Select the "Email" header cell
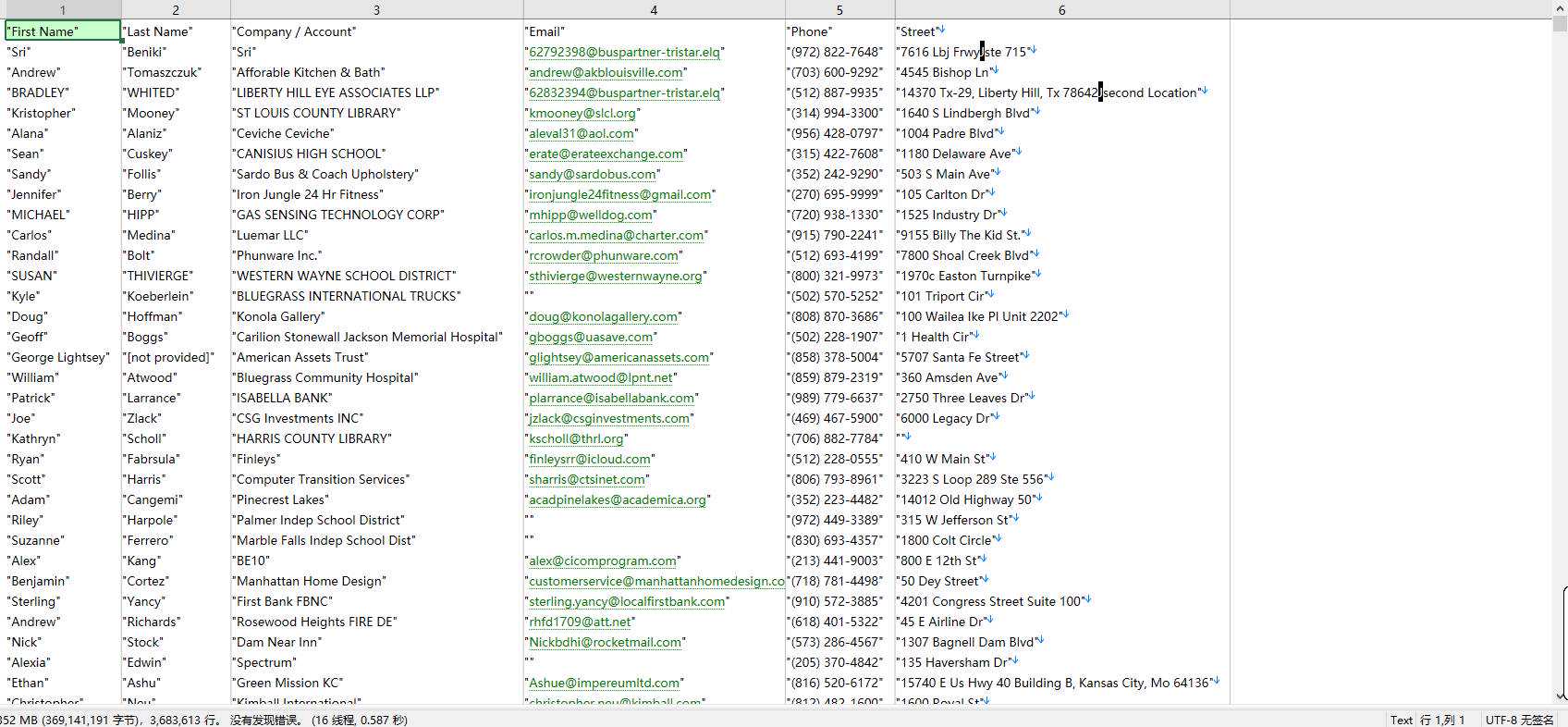The width and height of the screenshot is (1568, 727). [x=654, y=31]
